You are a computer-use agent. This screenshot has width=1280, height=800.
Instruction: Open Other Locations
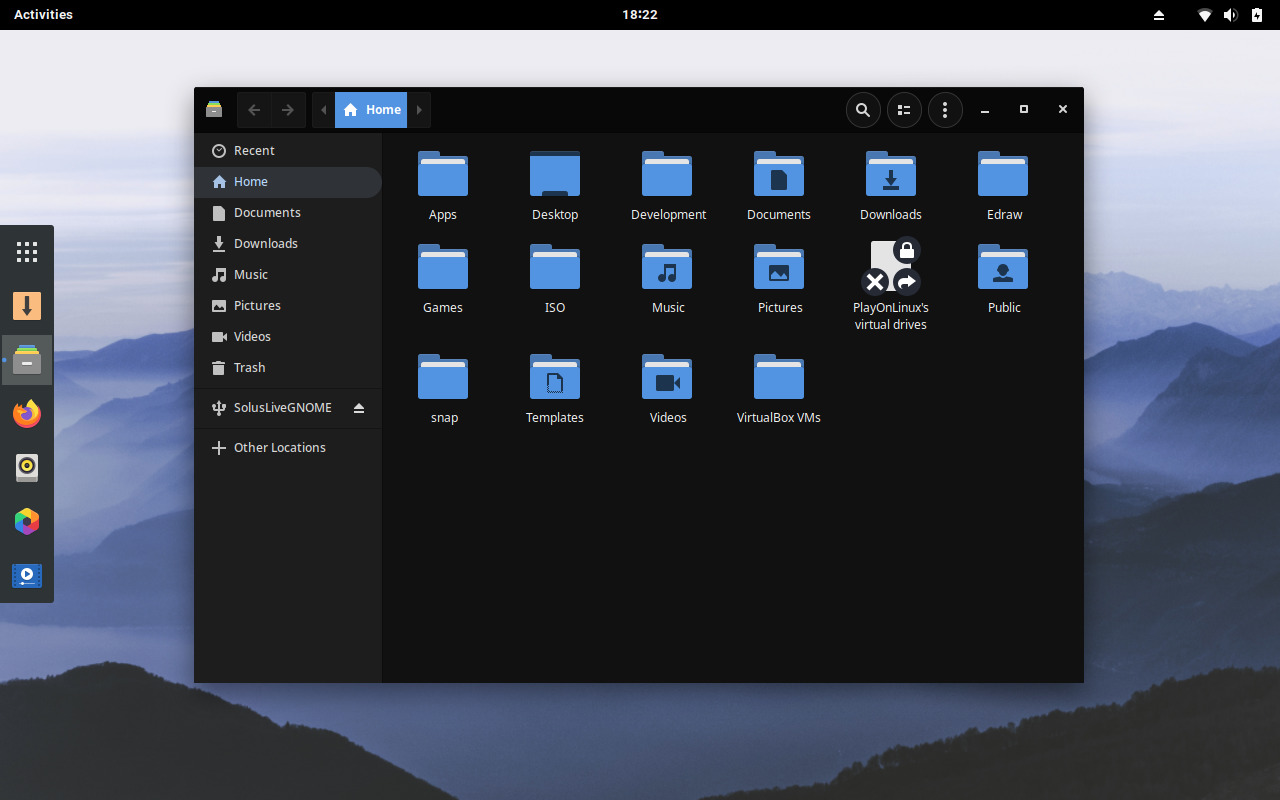click(279, 447)
